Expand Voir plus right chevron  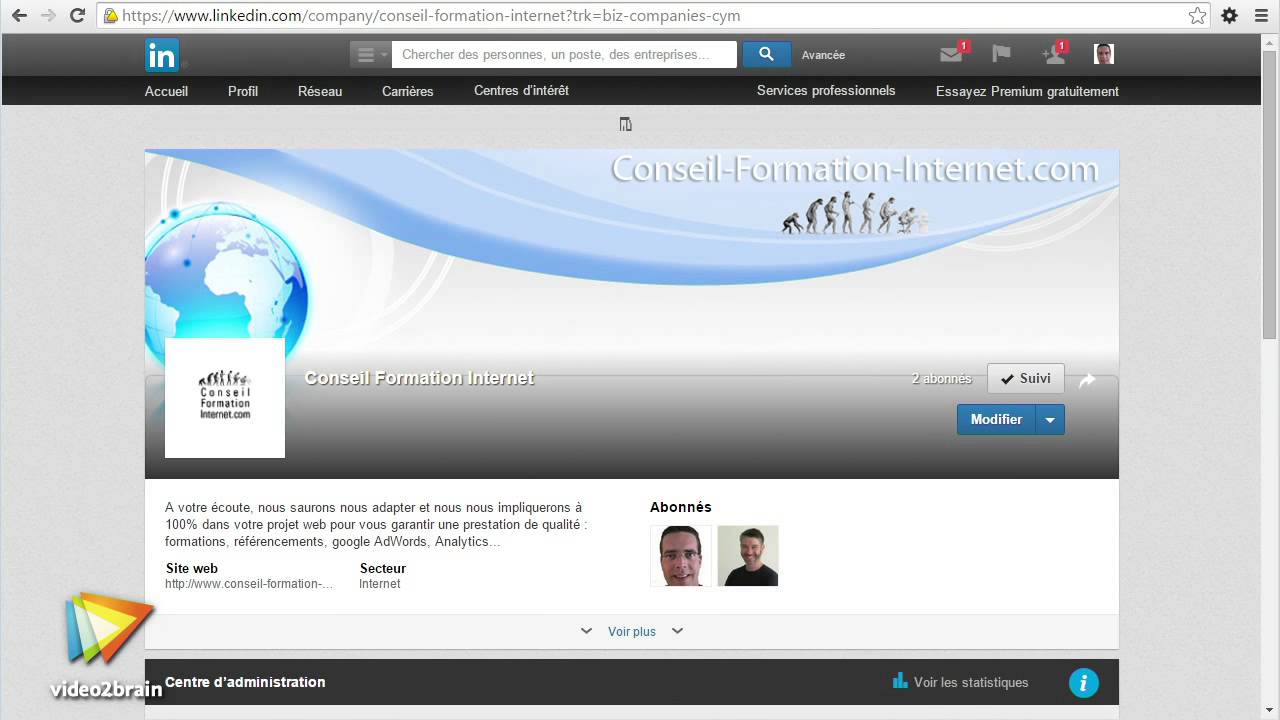tap(677, 631)
